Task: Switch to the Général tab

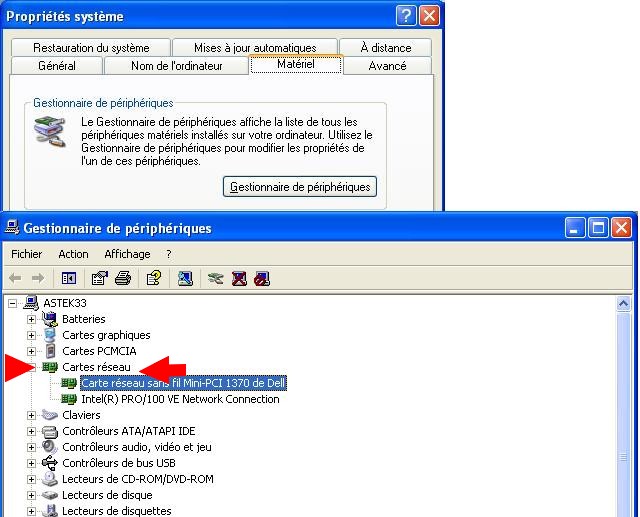Action: [x=56, y=66]
